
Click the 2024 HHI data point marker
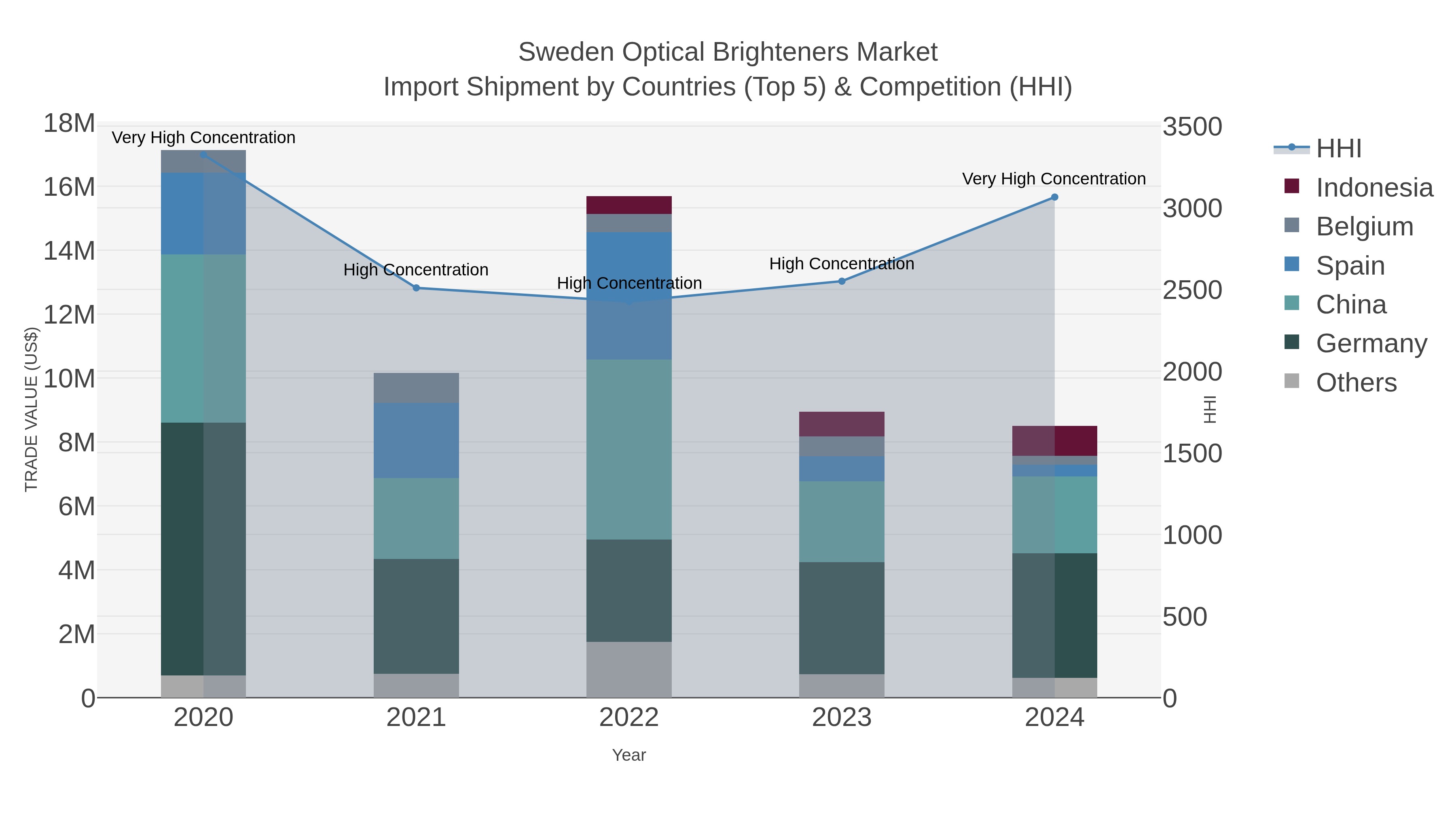[1055, 197]
